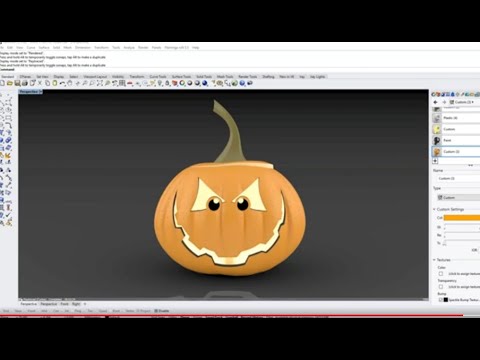Open the Surface menu
480x360 pixels.
tap(44, 48)
